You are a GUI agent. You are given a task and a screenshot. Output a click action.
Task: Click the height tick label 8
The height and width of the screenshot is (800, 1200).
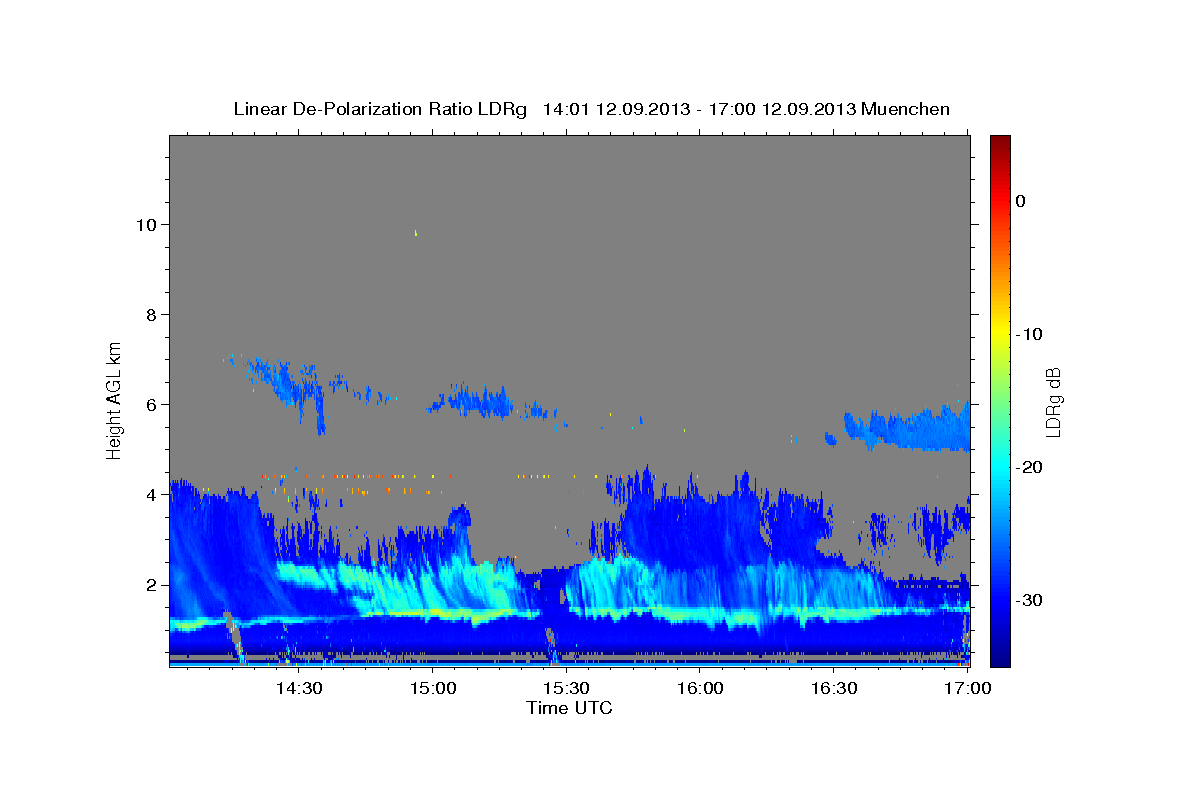tap(152, 314)
